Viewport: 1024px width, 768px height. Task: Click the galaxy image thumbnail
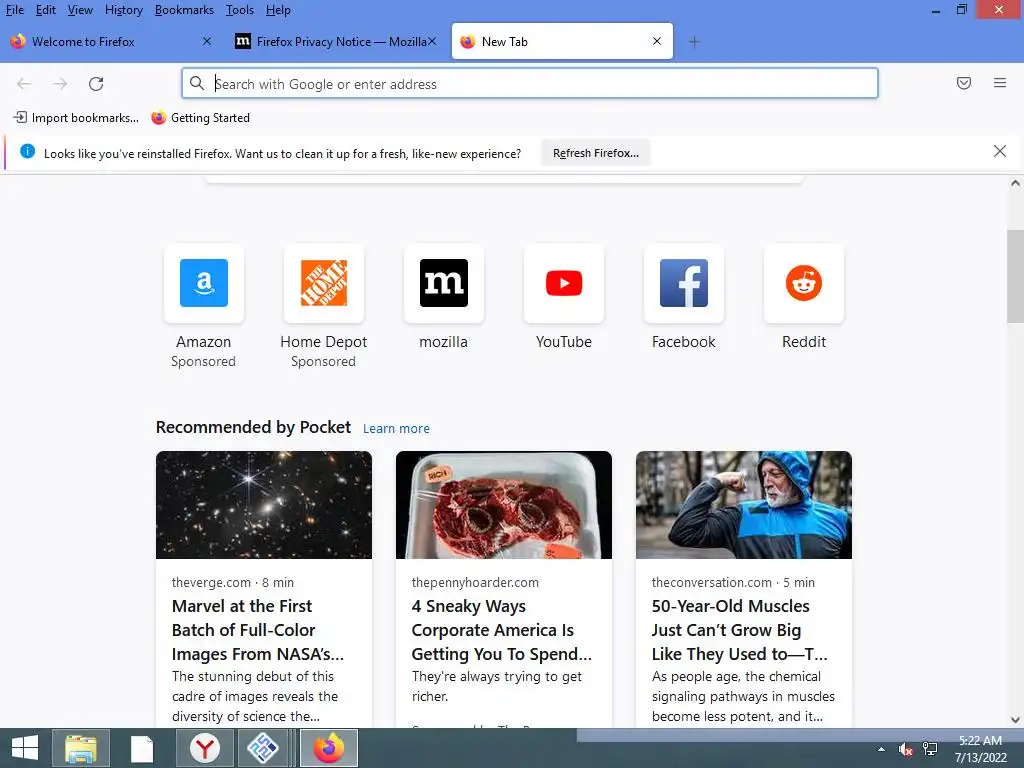coord(264,505)
